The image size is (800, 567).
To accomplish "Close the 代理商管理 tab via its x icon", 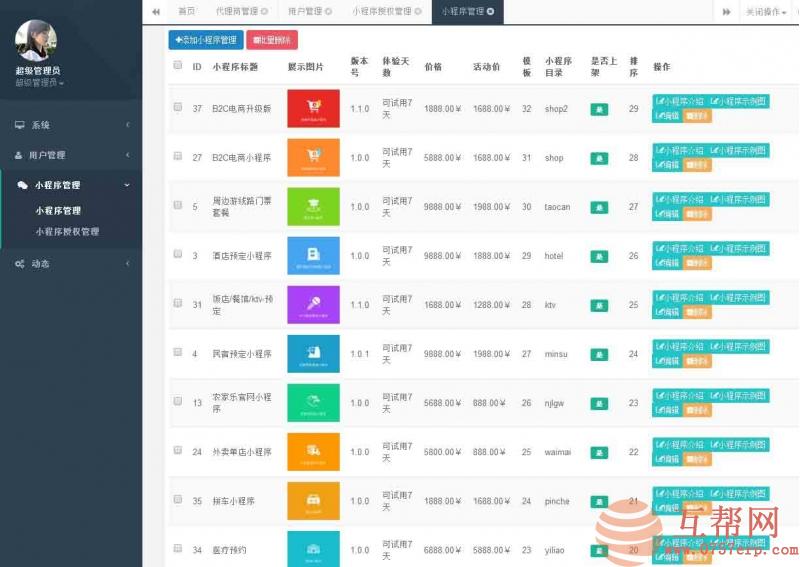I will [x=264, y=12].
